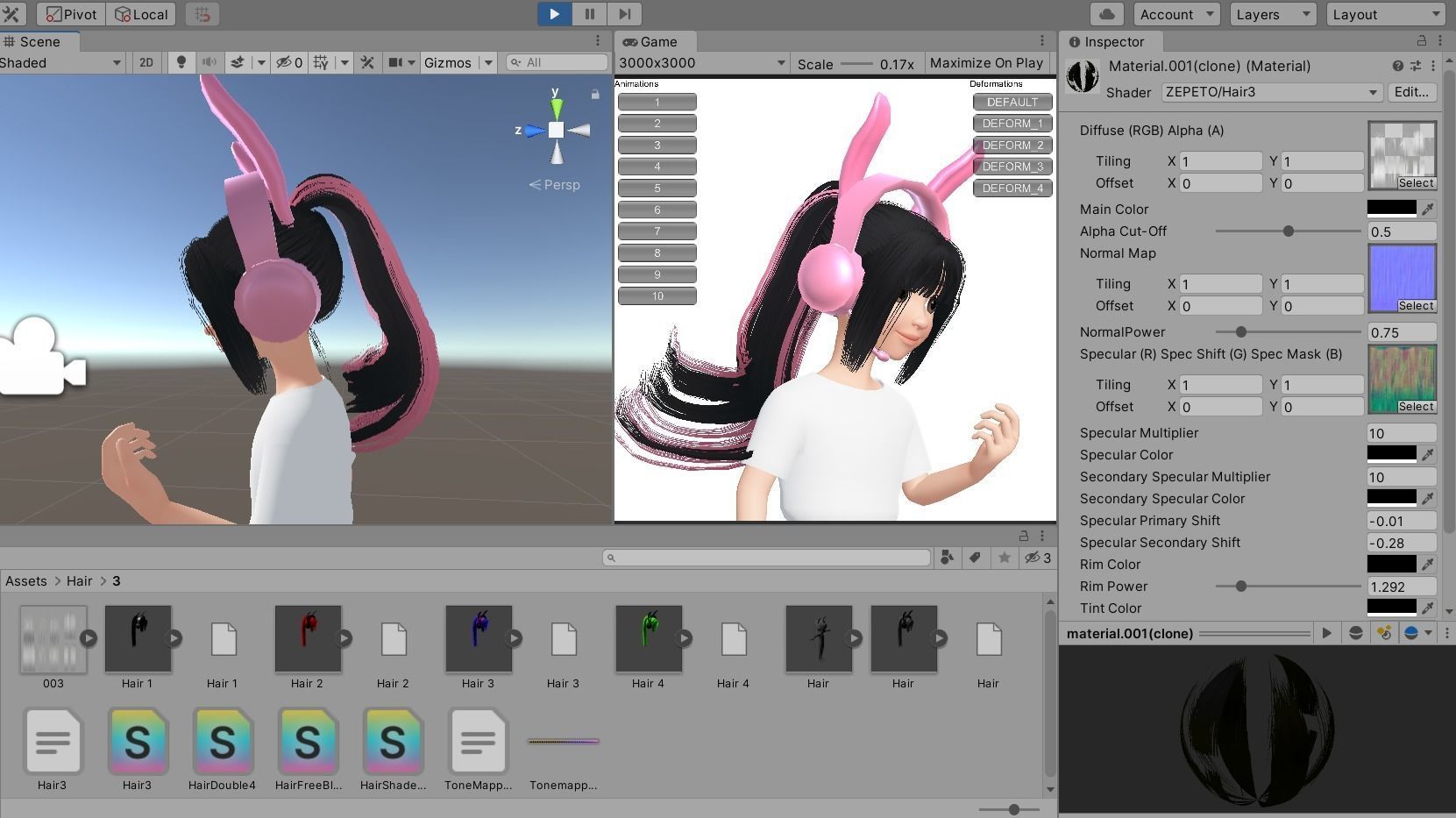This screenshot has width=1456, height=818.
Task: Open the 3000x3000 resolution dropdown
Action: pos(701,63)
